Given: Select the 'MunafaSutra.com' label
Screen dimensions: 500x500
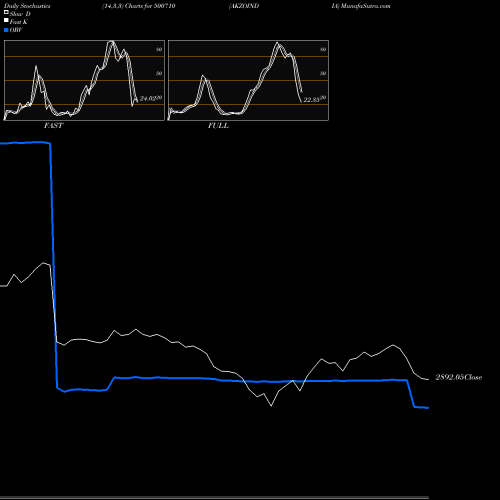Looking at the screenshot, I should click(366, 6).
